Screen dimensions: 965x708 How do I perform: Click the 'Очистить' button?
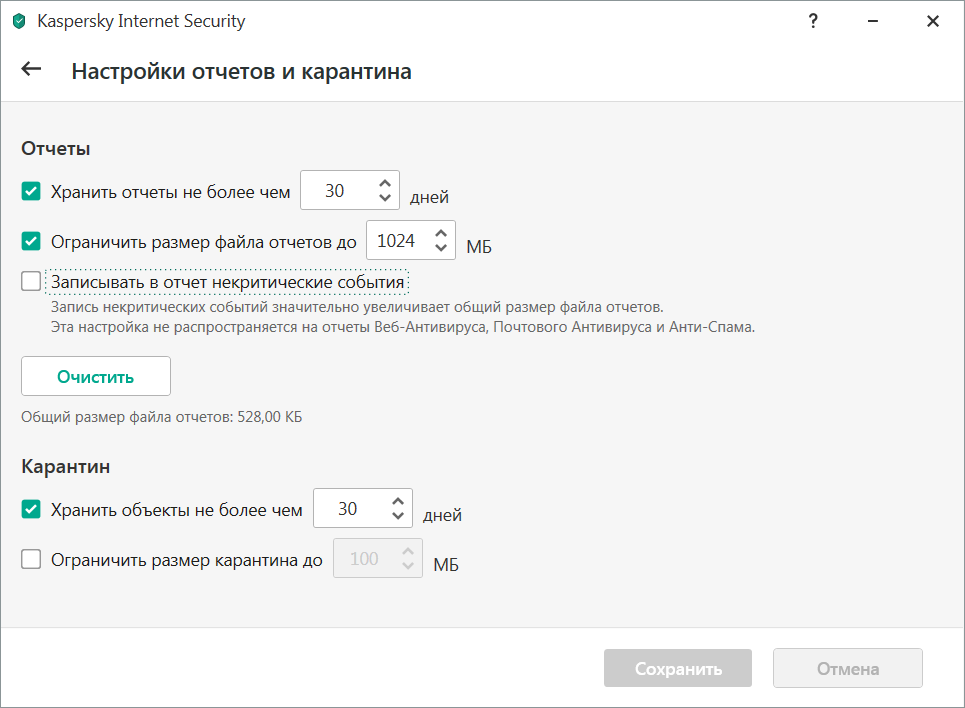pos(96,377)
